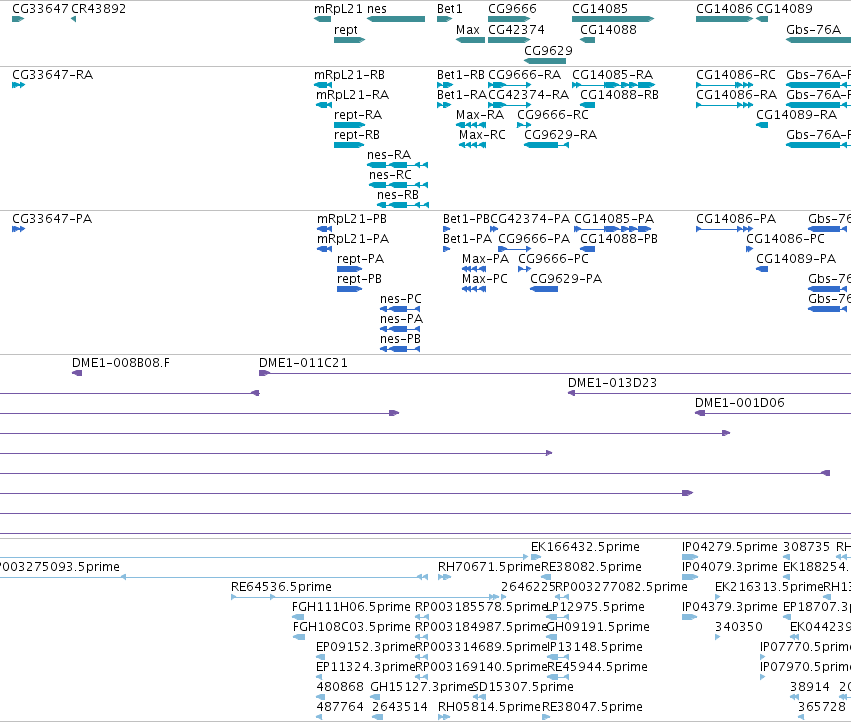Open transcript CG9666-RC
Screen dimensions: 851x722
pyautogui.click(x=552, y=115)
